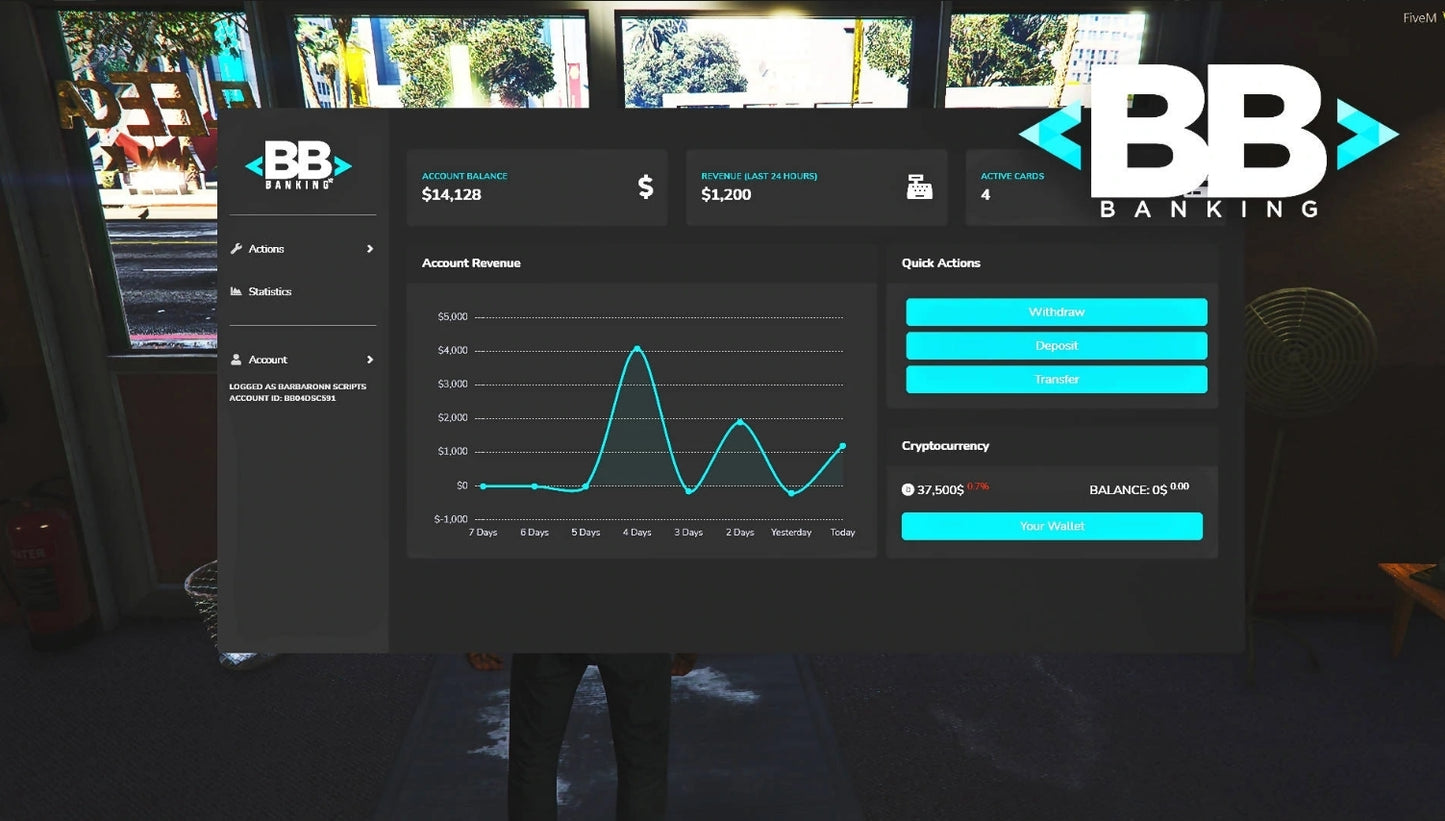1445x821 pixels.
Task: Click the BB Banking logo in the sidebar
Action: tap(298, 165)
